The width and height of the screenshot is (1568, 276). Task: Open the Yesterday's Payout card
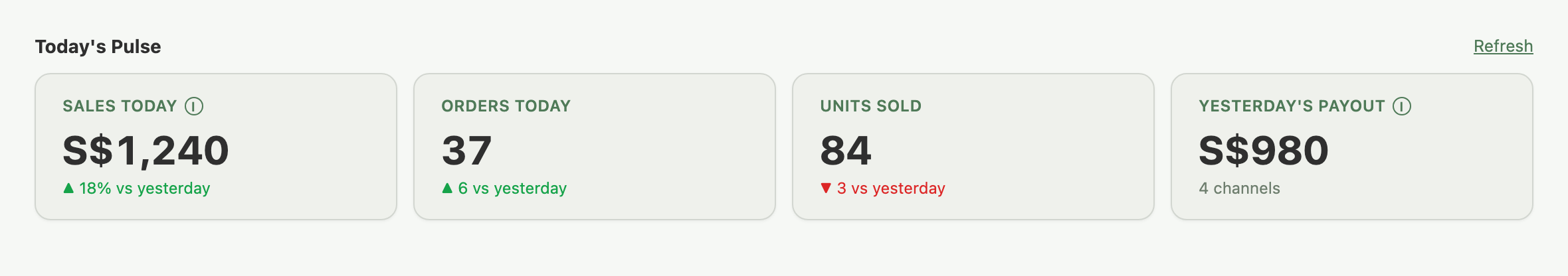(x=1352, y=147)
